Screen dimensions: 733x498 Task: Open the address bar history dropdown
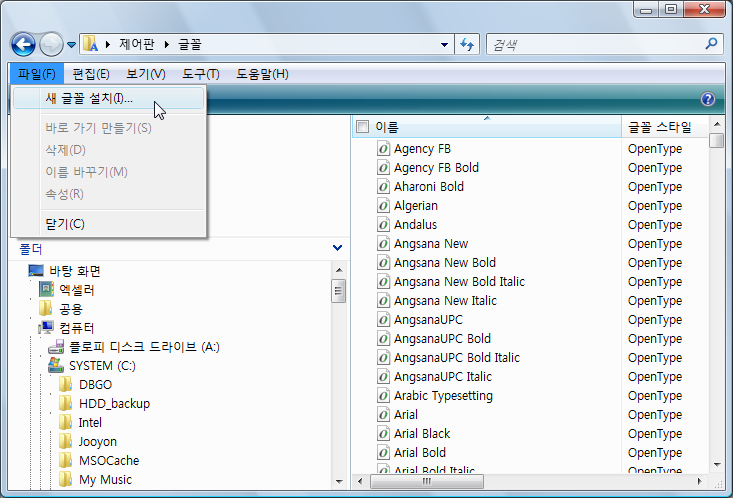(x=444, y=45)
